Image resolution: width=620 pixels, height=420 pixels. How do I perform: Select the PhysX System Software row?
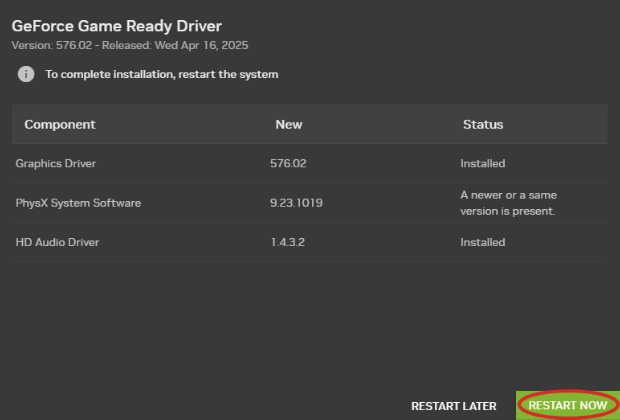pyautogui.click(x=310, y=203)
